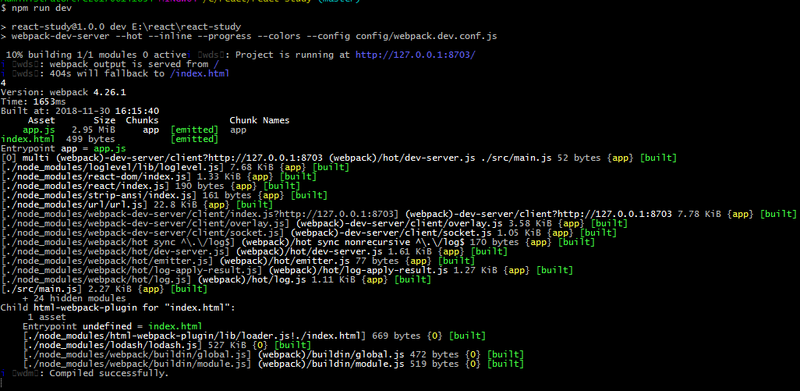Click the [built] tag on the lodash.js row

[x=292, y=345]
